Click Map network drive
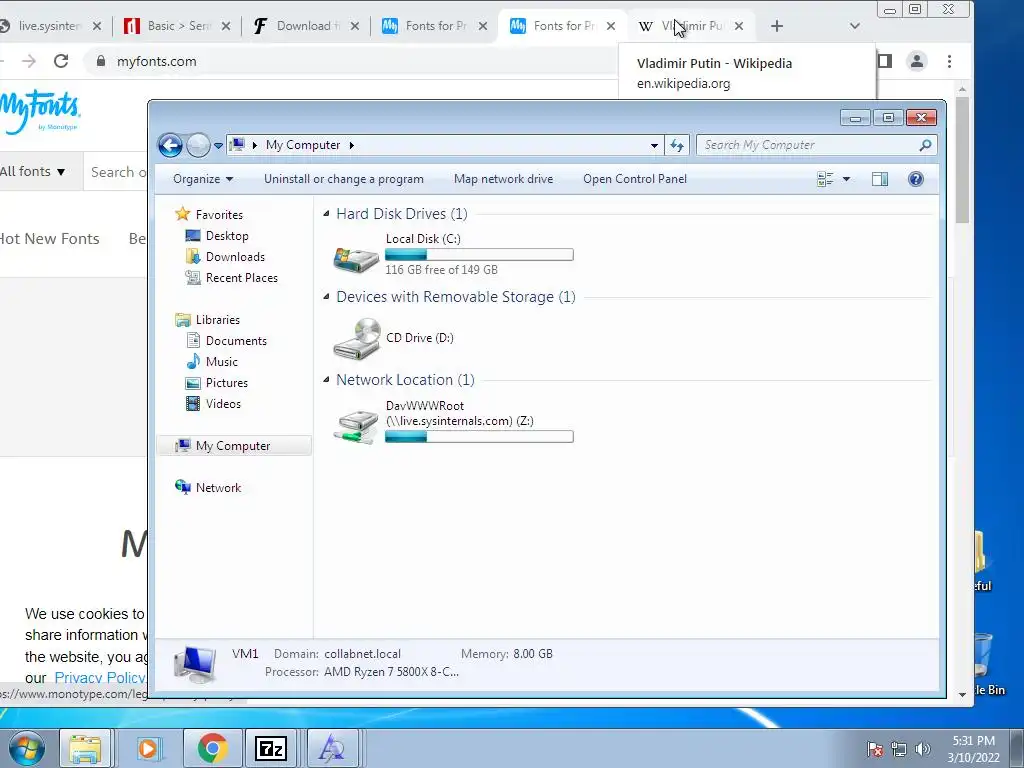The width and height of the screenshot is (1024, 768). tap(504, 179)
